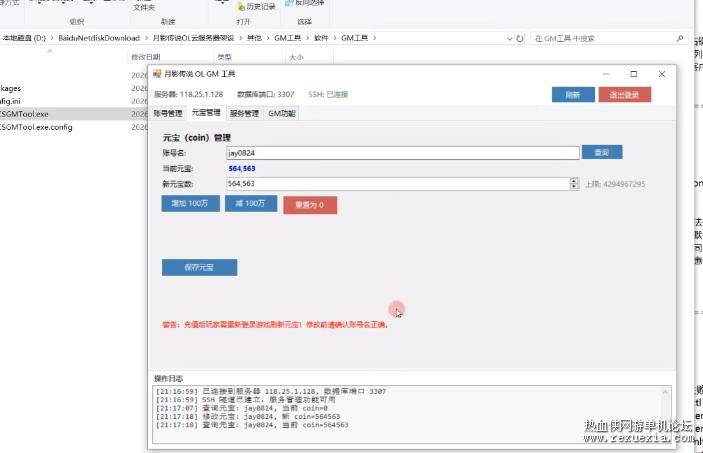This screenshot has height=453, width=703.
Task: Click the SSH connected status label
Action: 328,95
